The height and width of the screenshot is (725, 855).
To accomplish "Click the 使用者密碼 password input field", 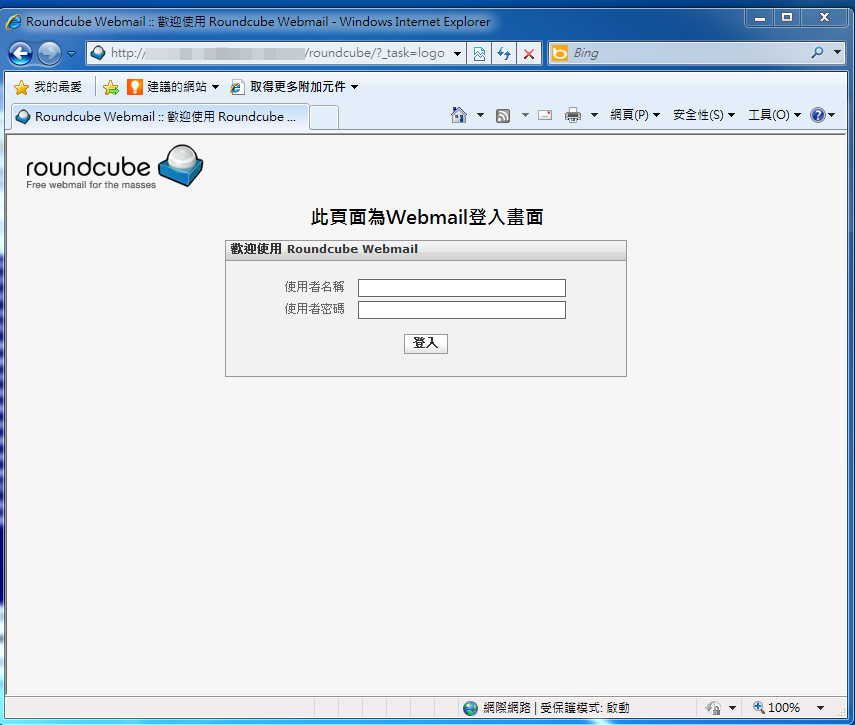I will 462,310.
